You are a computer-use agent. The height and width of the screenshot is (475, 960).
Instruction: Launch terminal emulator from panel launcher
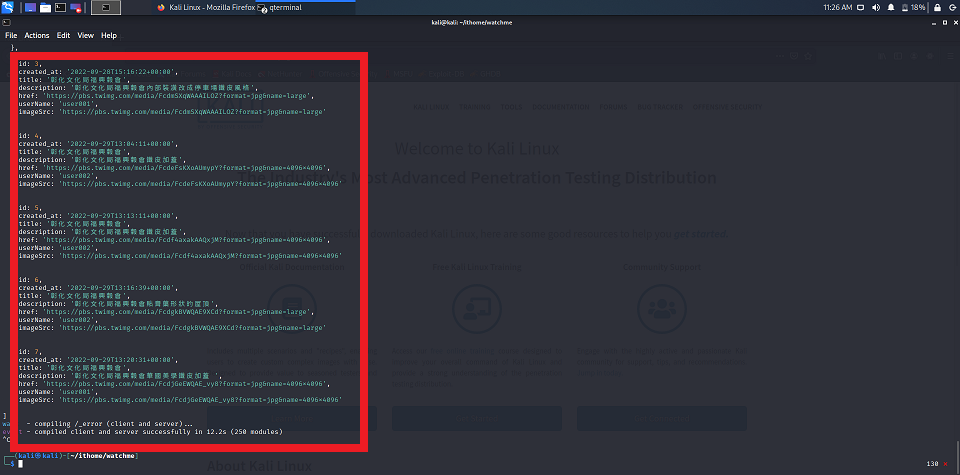[x=60, y=7]
